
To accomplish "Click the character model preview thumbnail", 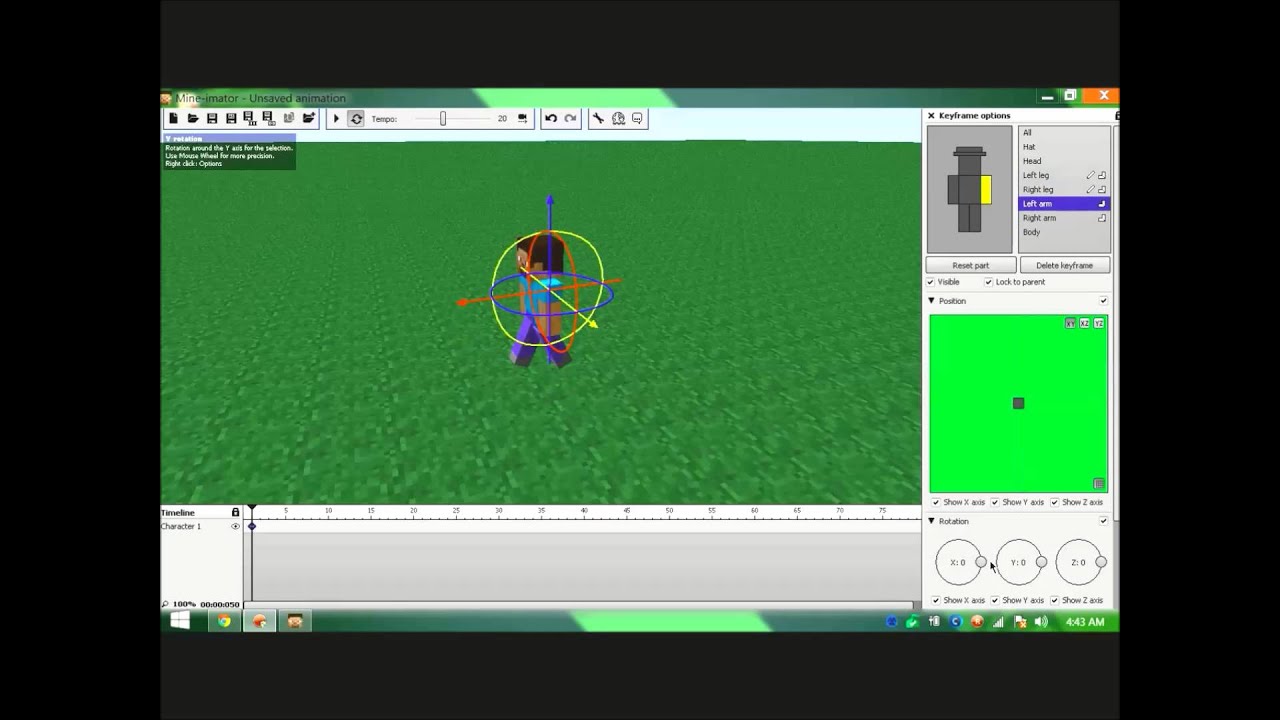I will click(x=969, y=189).
